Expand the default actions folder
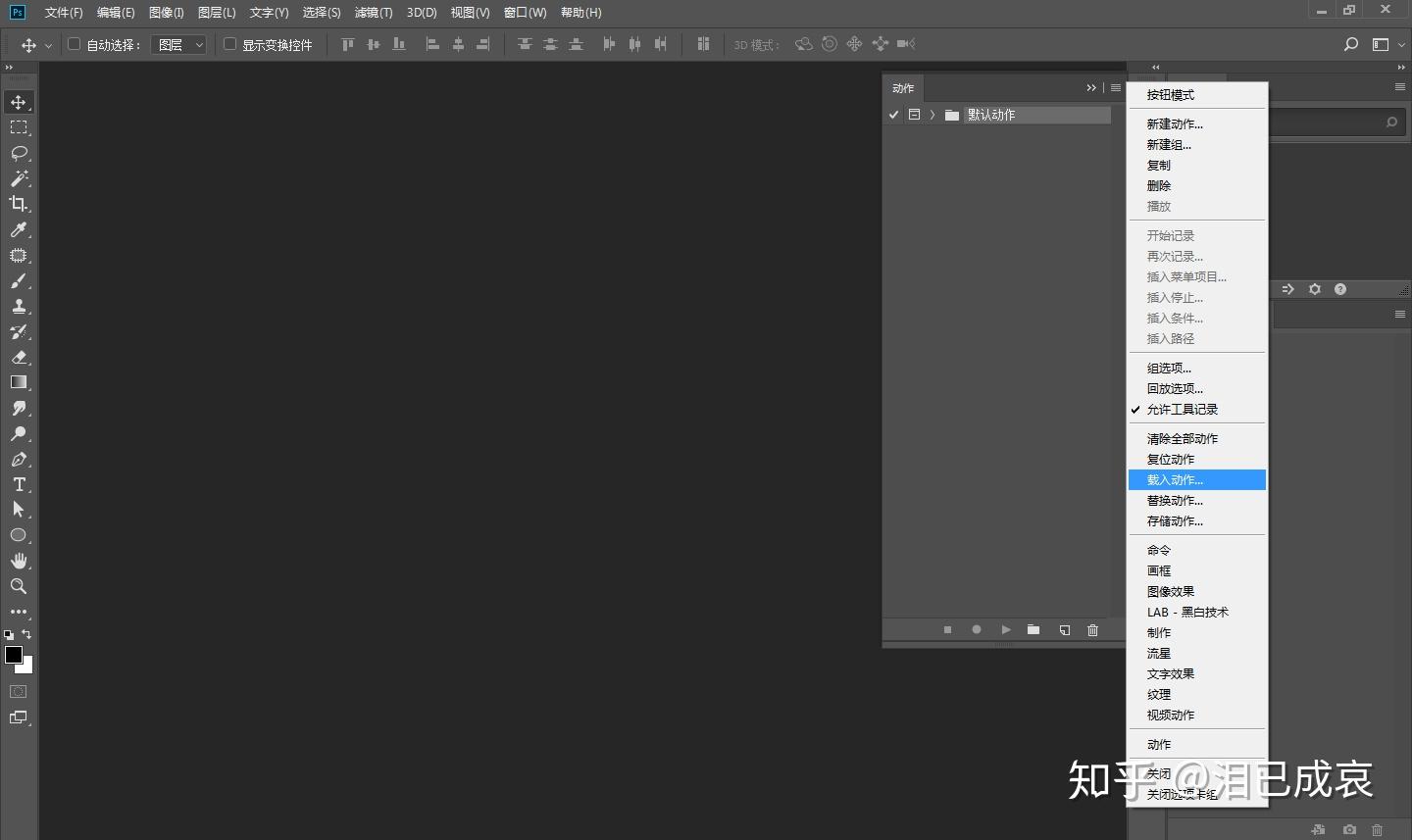The width and height of the screenshot is (1412, 840). click(x=933, y=115)
